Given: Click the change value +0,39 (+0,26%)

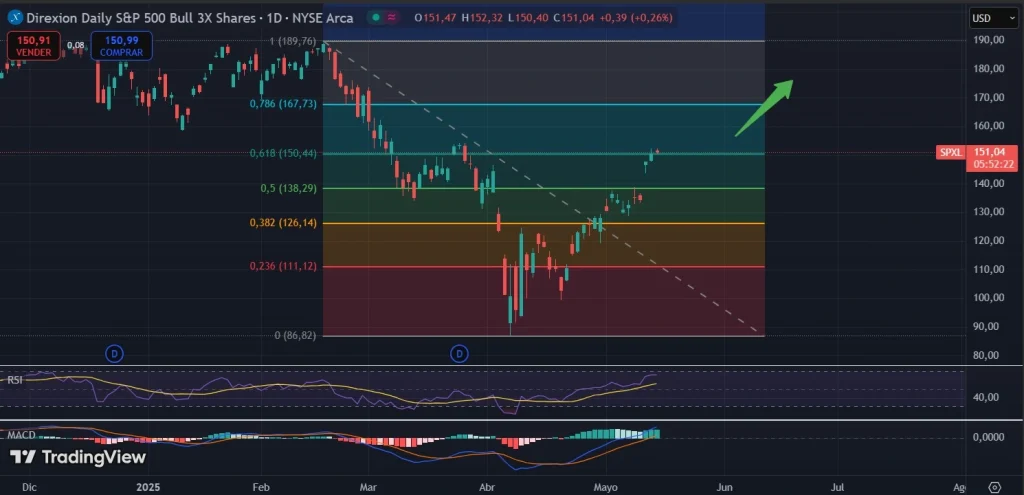Looking at the screenshot, I should [635, 18].
